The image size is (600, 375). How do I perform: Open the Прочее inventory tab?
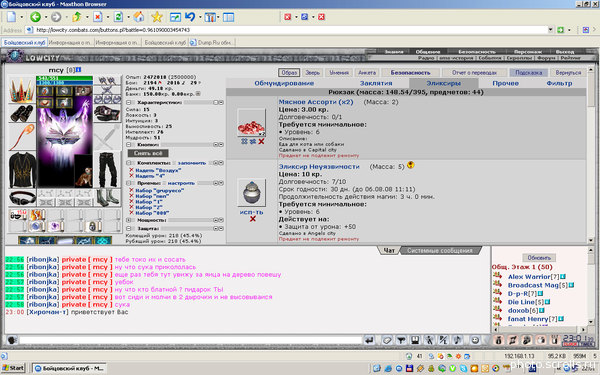click(x=505, y=83)
